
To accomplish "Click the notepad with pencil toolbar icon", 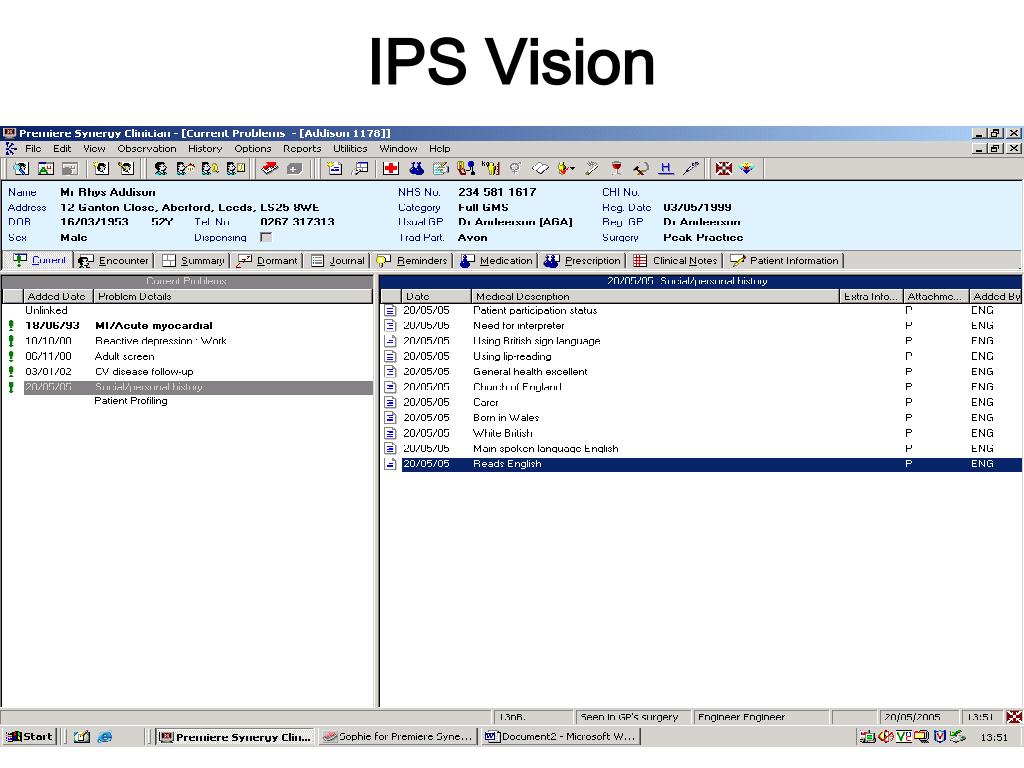I will pos(441,168).
